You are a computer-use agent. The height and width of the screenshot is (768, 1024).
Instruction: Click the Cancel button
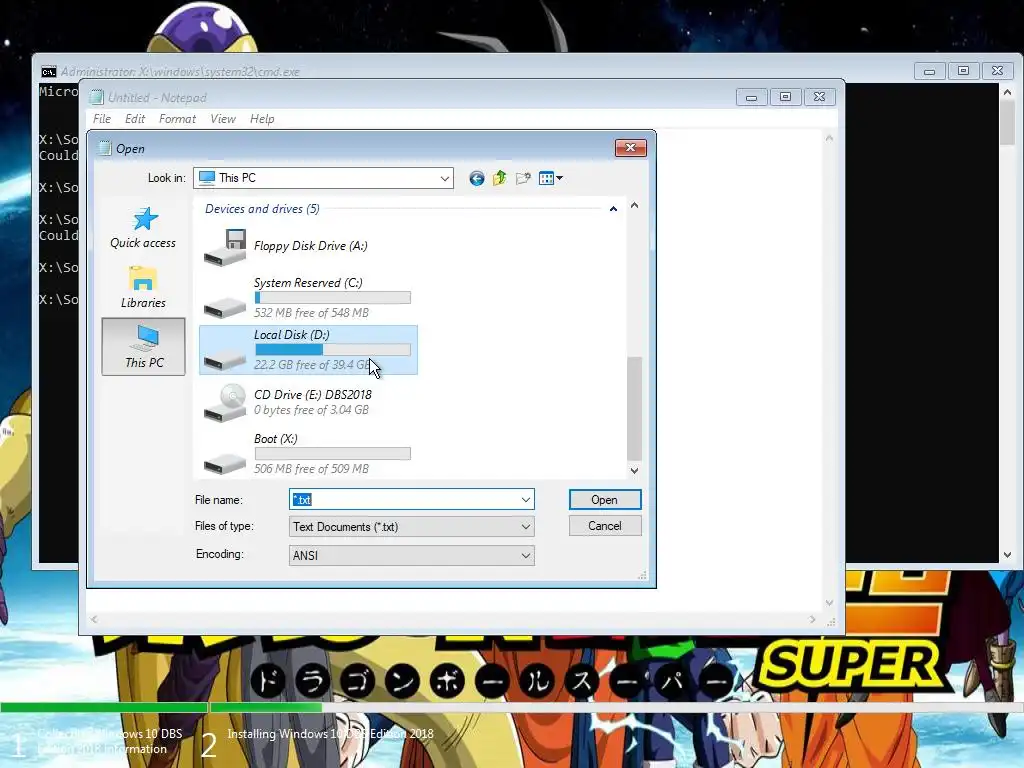tap(605, 526)
